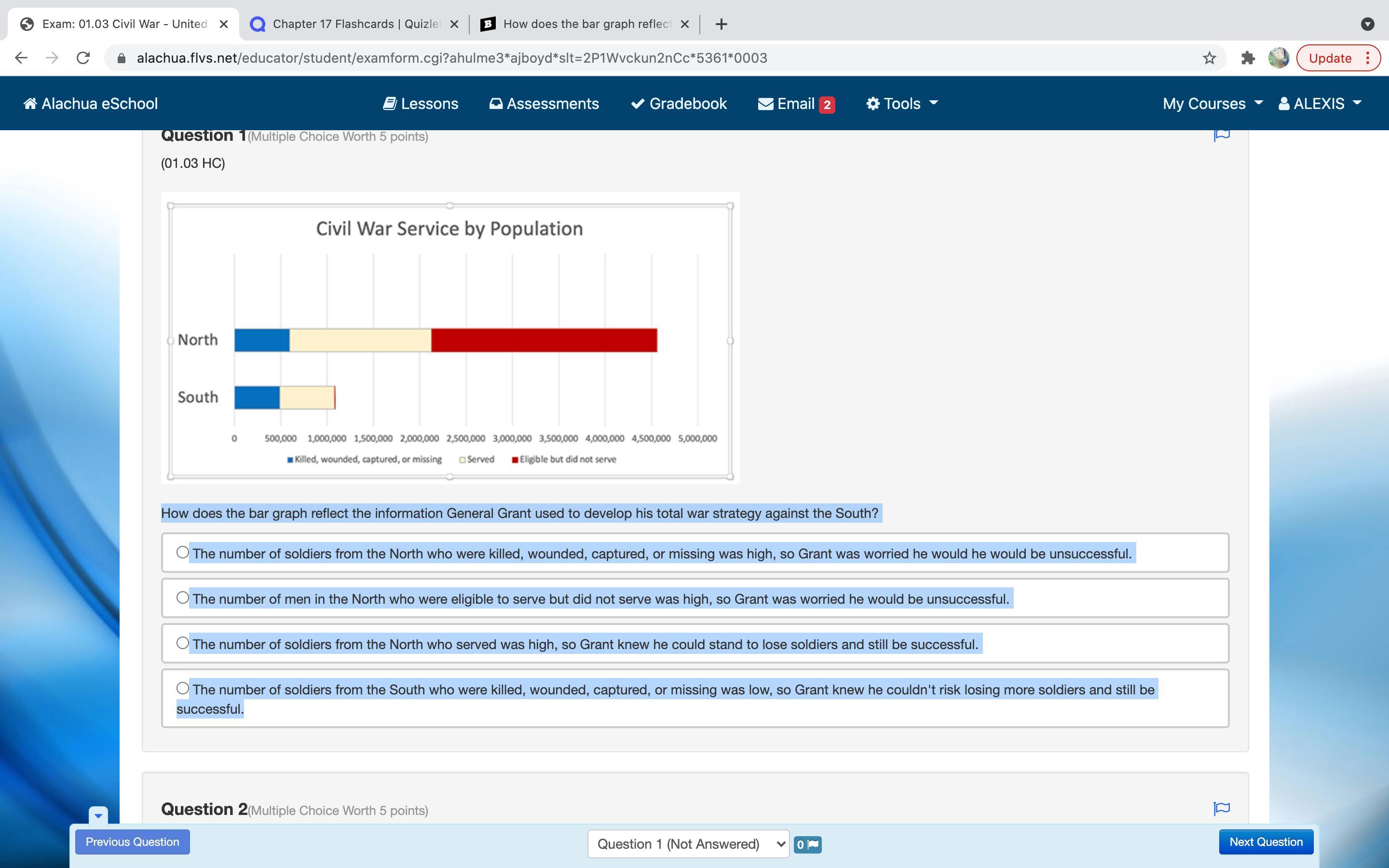Open the Question 1 (Not Answered) dropdown
The width and height of the screenshot is (1389, 868).
[688, 844]
